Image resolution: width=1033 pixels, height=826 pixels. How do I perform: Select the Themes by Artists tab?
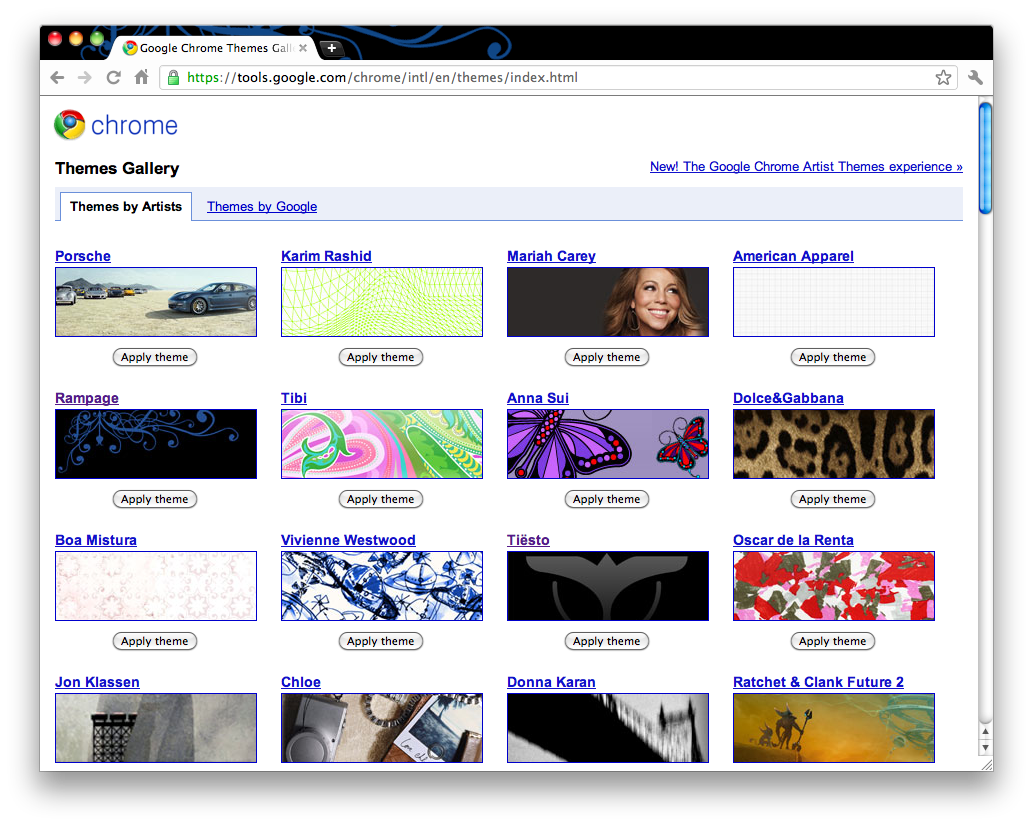[125, 206]
